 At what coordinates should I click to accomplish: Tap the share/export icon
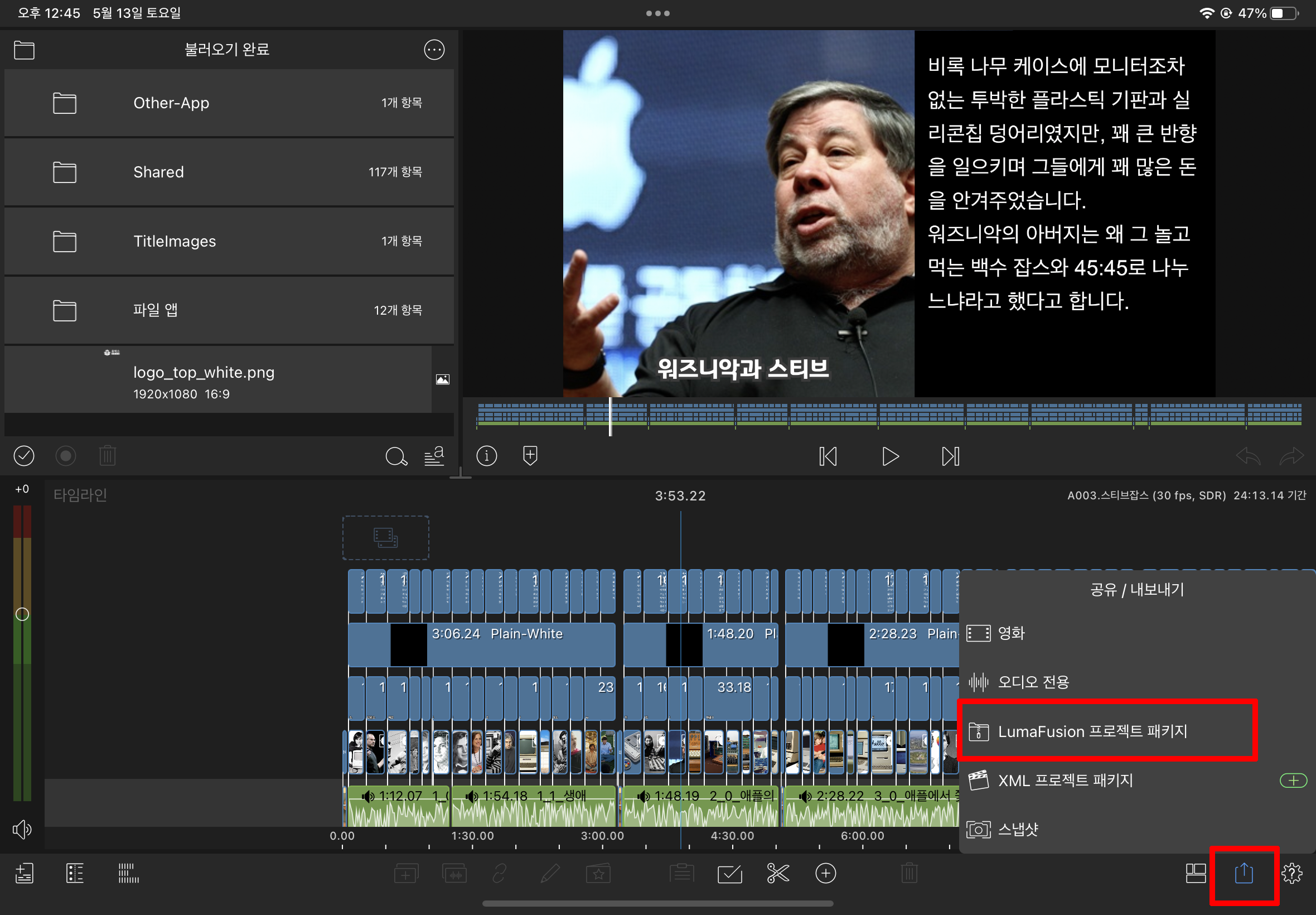(1244, 874)
